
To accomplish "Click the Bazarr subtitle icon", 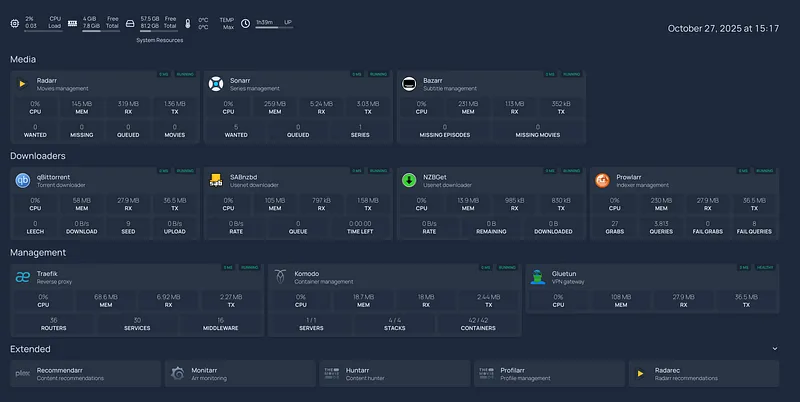I will pyautogui.click(x=409, y=84).
